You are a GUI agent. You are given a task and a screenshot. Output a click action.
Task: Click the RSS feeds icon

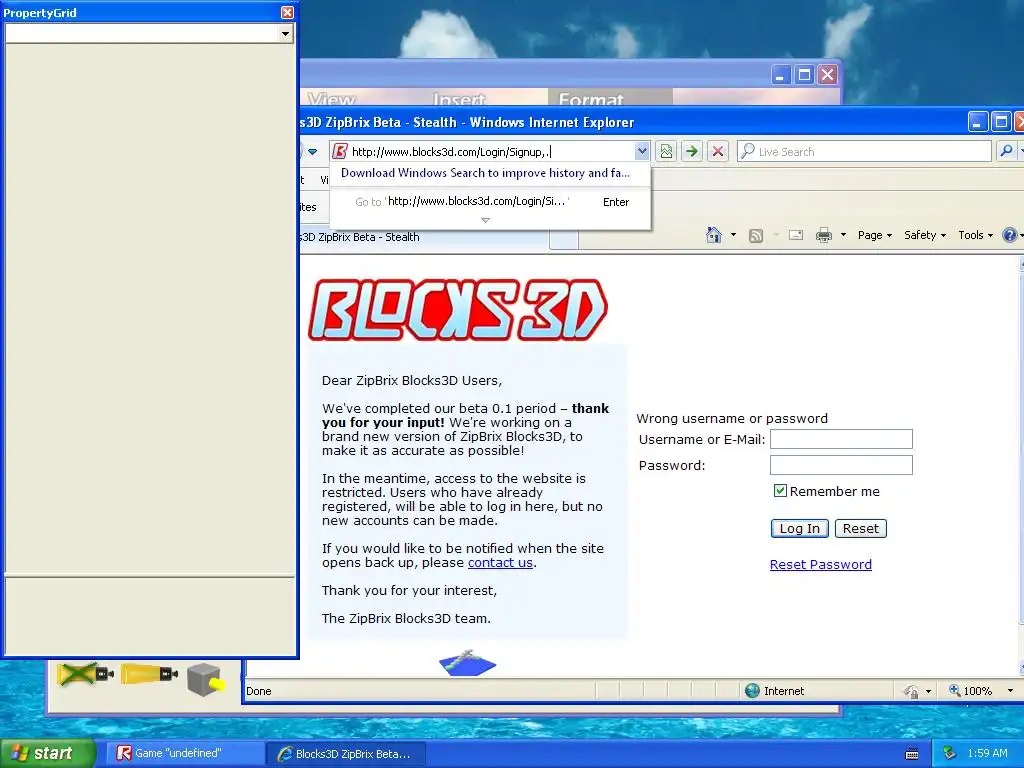point(756,236)
